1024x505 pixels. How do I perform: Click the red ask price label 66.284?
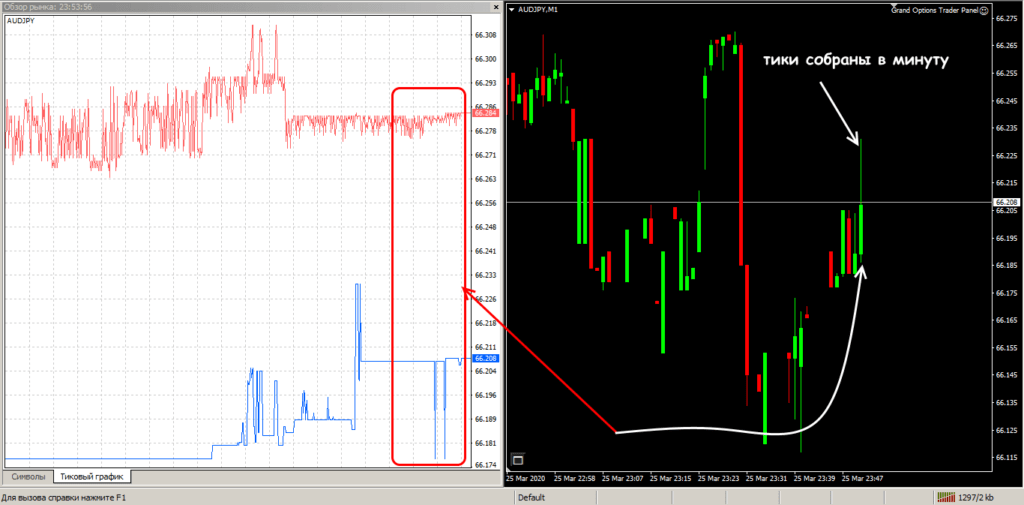pos(485,113)
